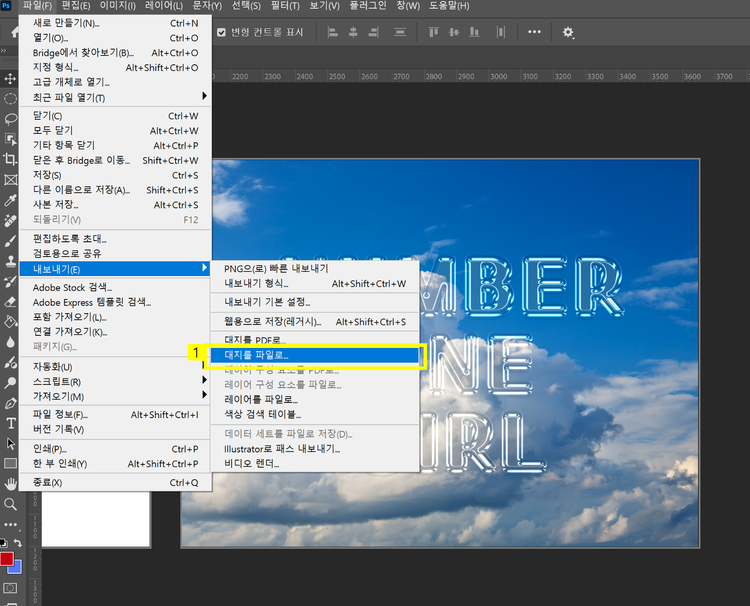The width and height of the screenshot is (750, 606).
Task: Open the 편집(E) menu
Action: (76, 6)
